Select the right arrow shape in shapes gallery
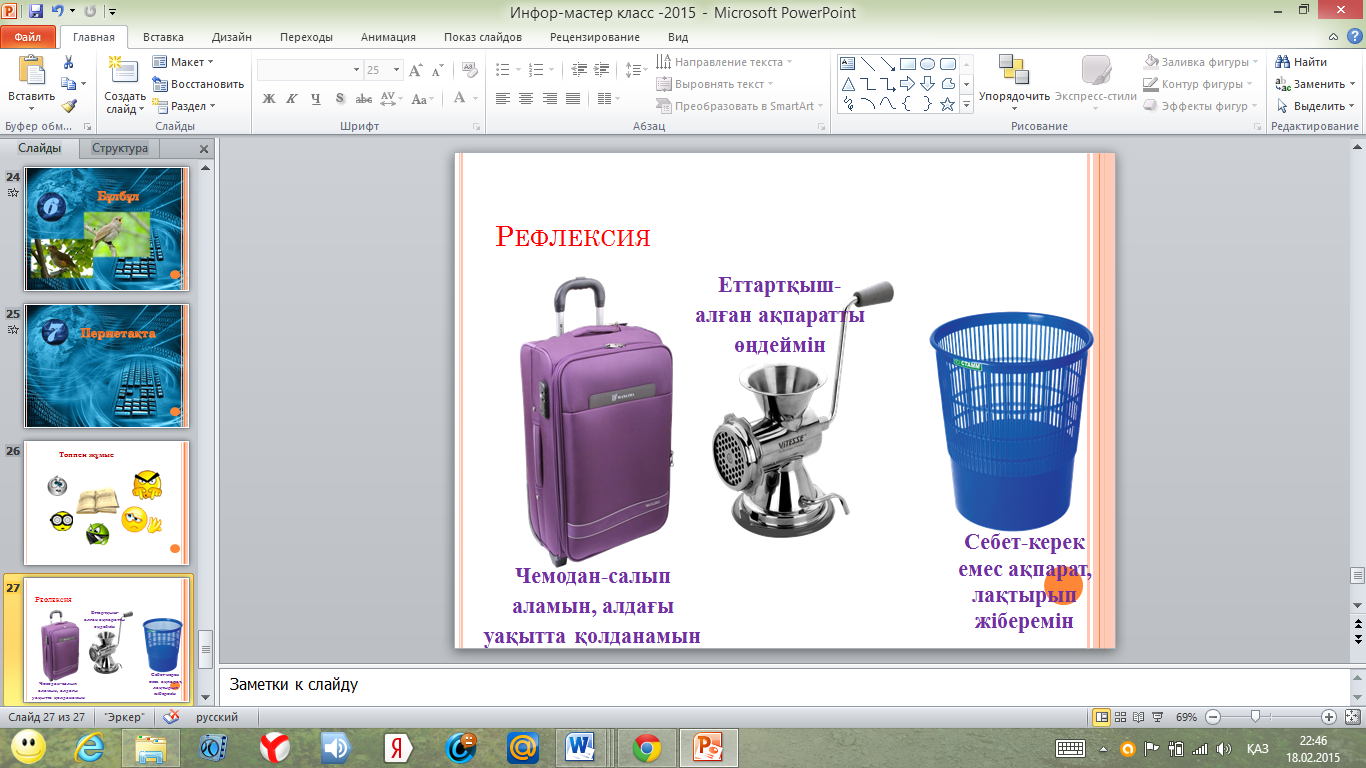The height and width of the screenshot is (768, 1366). point(907,84)
